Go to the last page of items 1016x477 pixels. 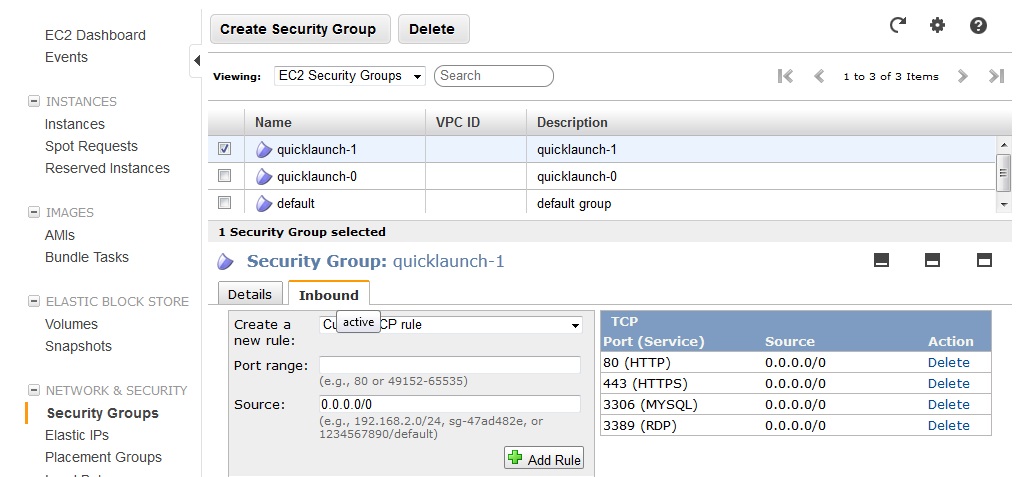996,76
